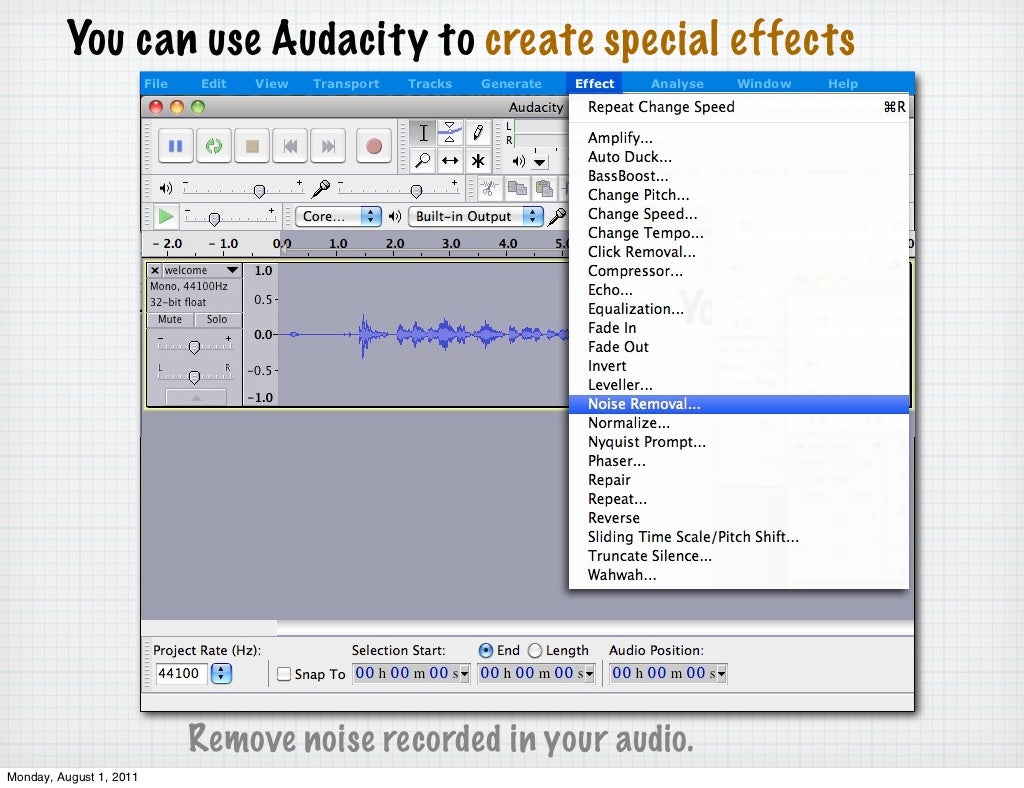Open the File menu
The height and width of the screenshot is (788, 1024).
tap(156, 84)
